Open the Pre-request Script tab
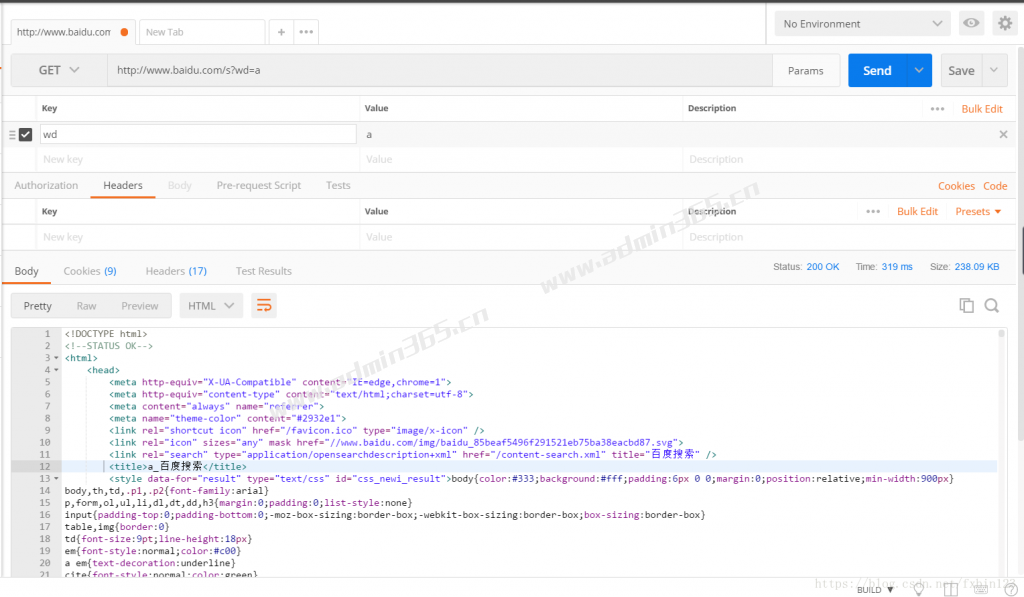The image size is (1024, 597). coord(259,186)
